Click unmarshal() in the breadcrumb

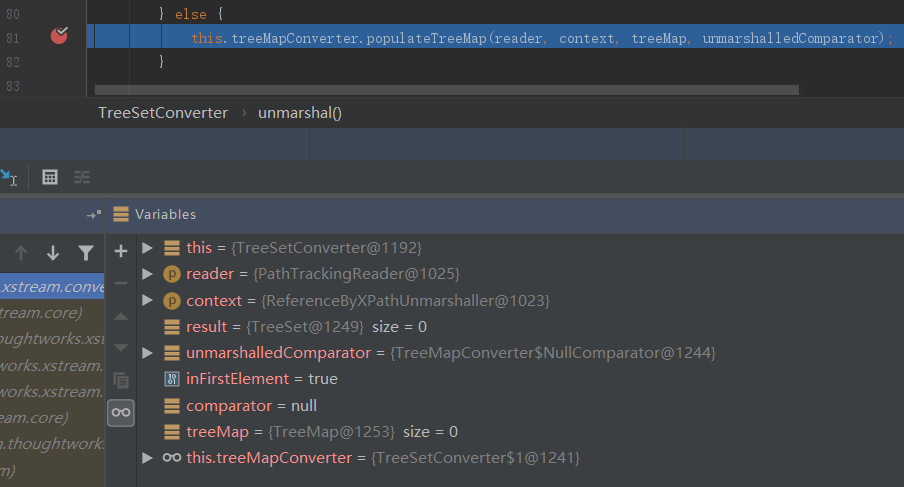[x=300, y=113]
